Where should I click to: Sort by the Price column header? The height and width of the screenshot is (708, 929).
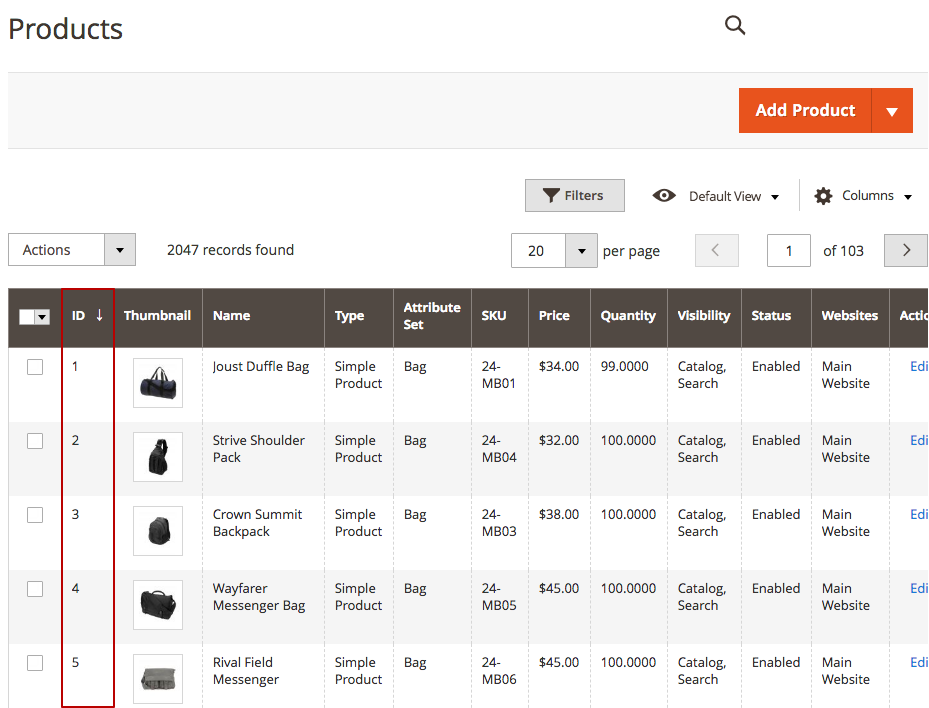click(x=554, y=316)
